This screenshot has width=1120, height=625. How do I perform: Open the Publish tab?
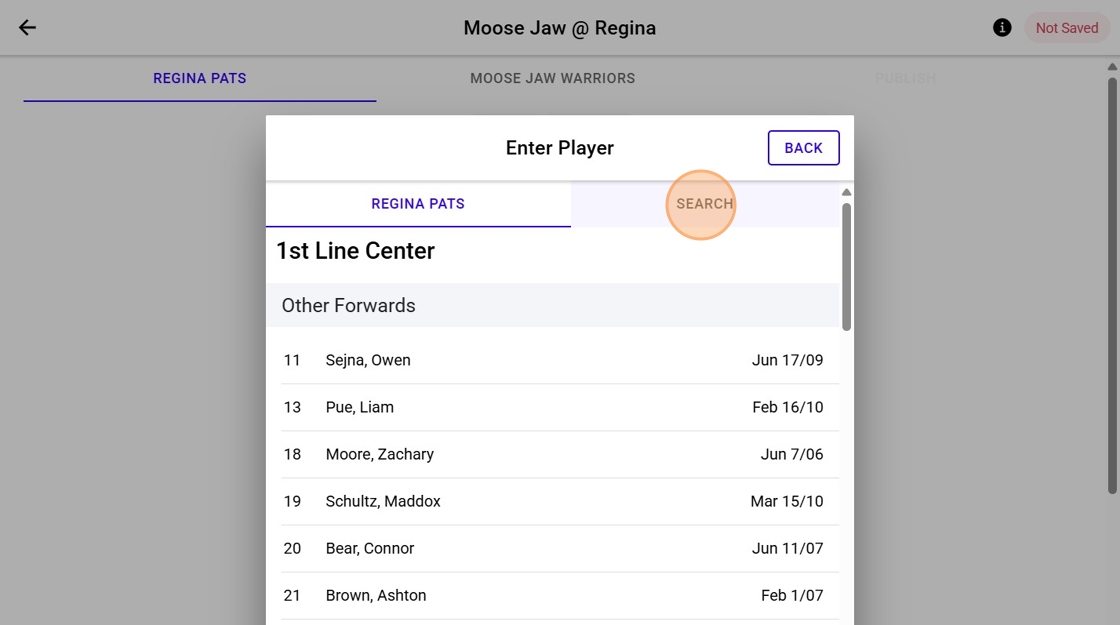click(905, 79)
